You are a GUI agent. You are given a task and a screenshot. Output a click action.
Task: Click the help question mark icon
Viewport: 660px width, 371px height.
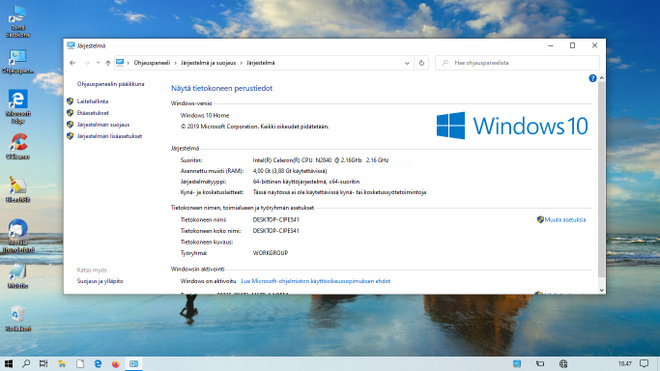592,78
